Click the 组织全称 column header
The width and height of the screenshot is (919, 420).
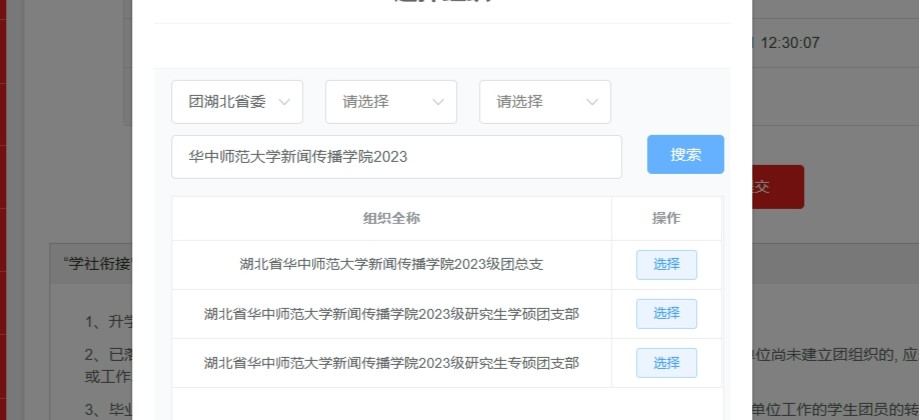click(x=391, y=218)
